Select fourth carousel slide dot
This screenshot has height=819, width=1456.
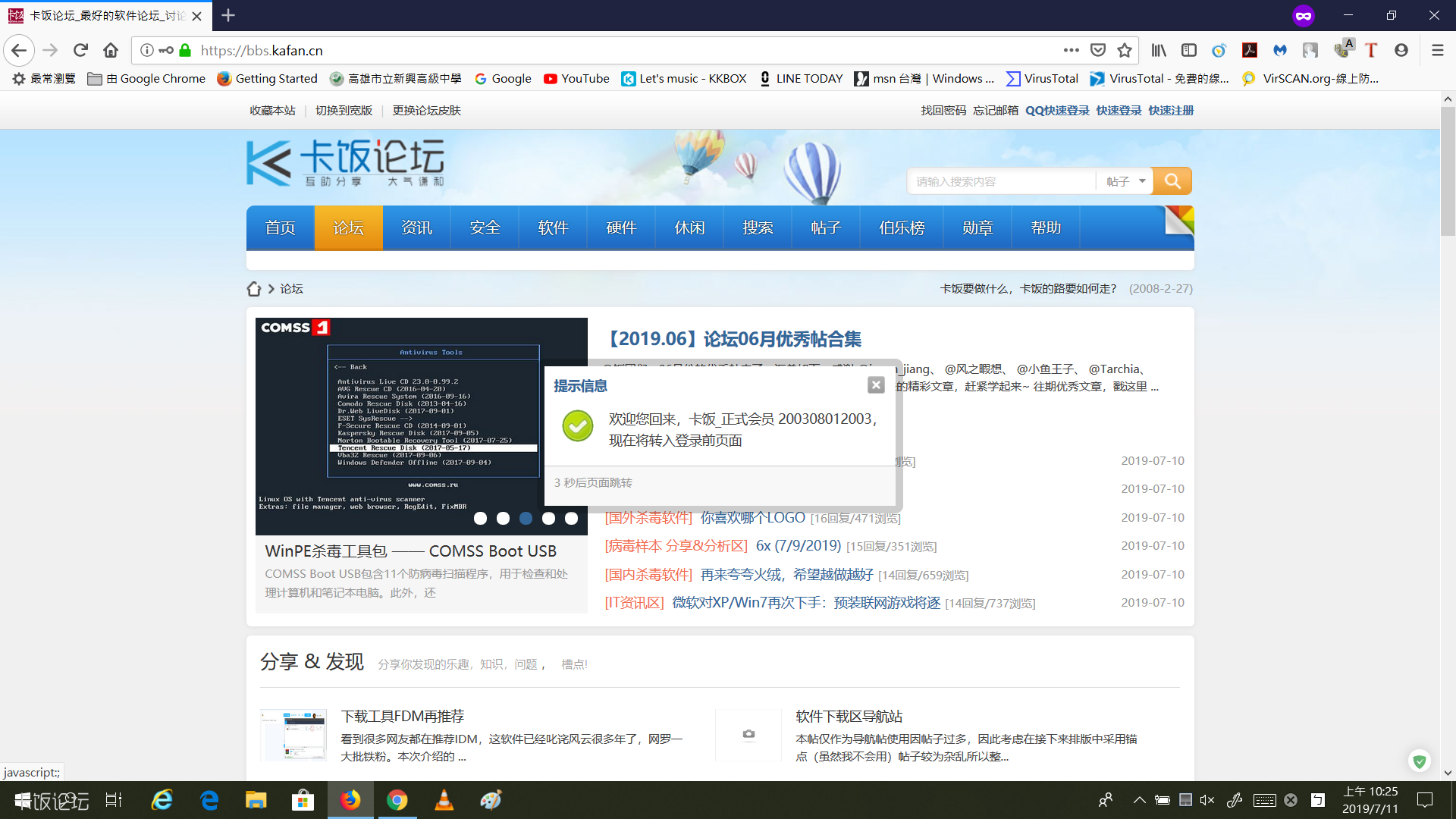click(x=548, y=518)
